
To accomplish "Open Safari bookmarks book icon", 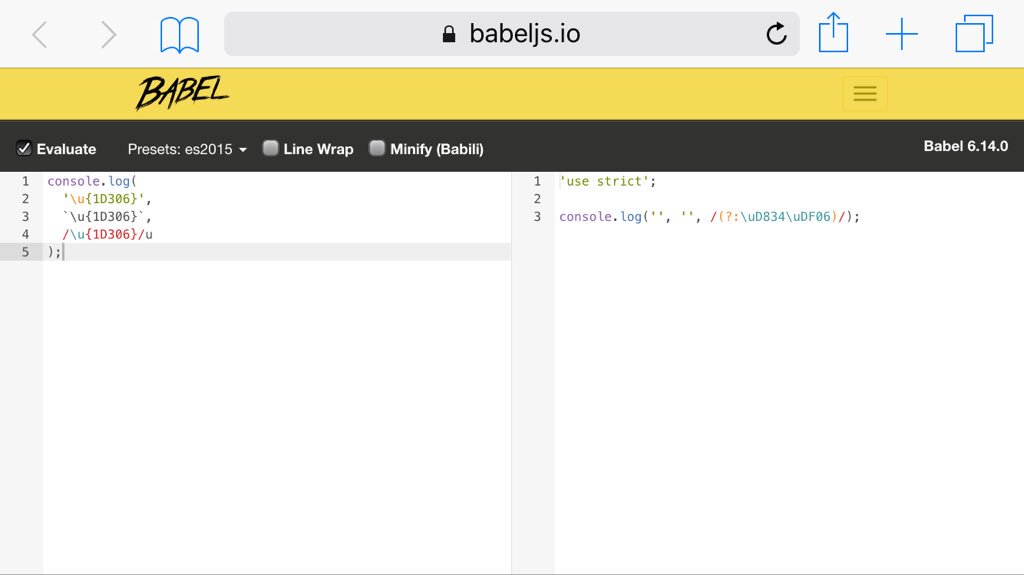I will [180, 35].
